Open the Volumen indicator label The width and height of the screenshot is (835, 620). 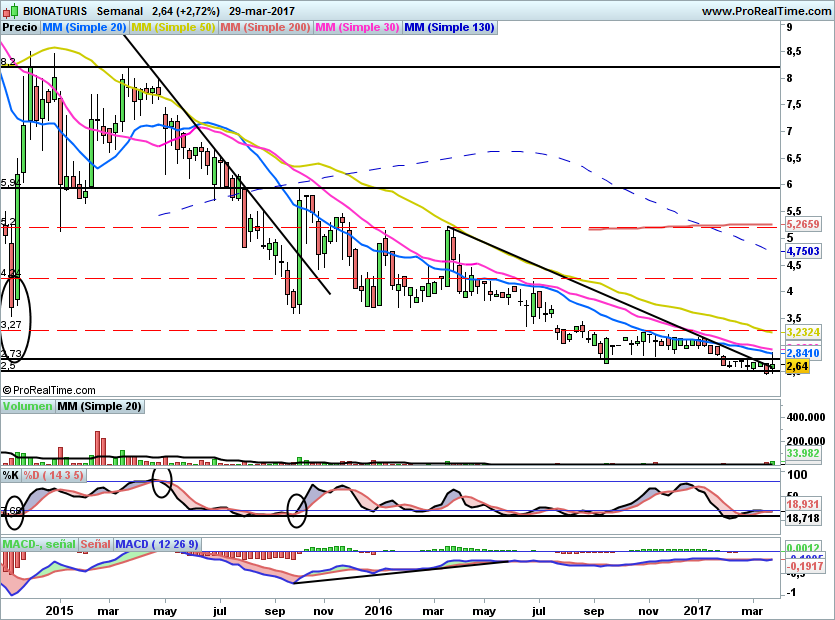pos(28,406)
